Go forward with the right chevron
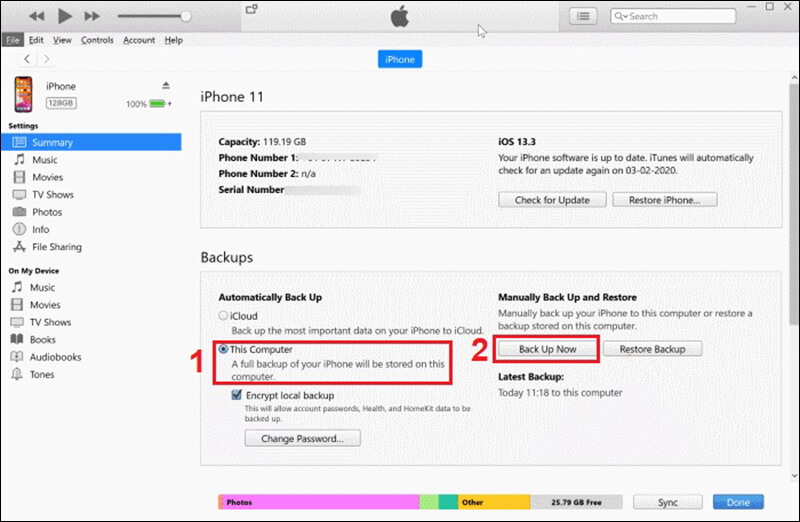The width and height of the screenshot is (800, 522). click(x=46, y=59)
